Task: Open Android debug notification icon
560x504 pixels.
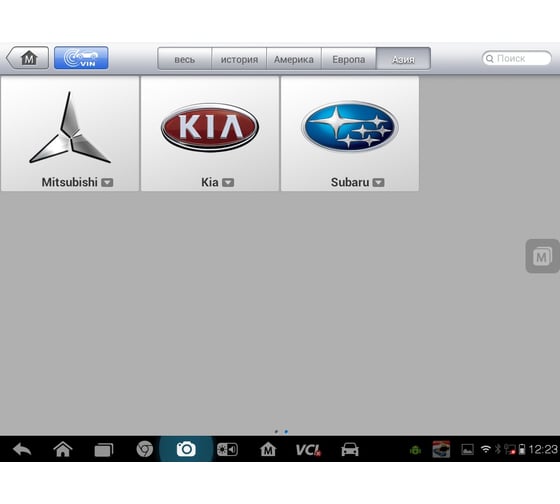Action: (415, 450)
